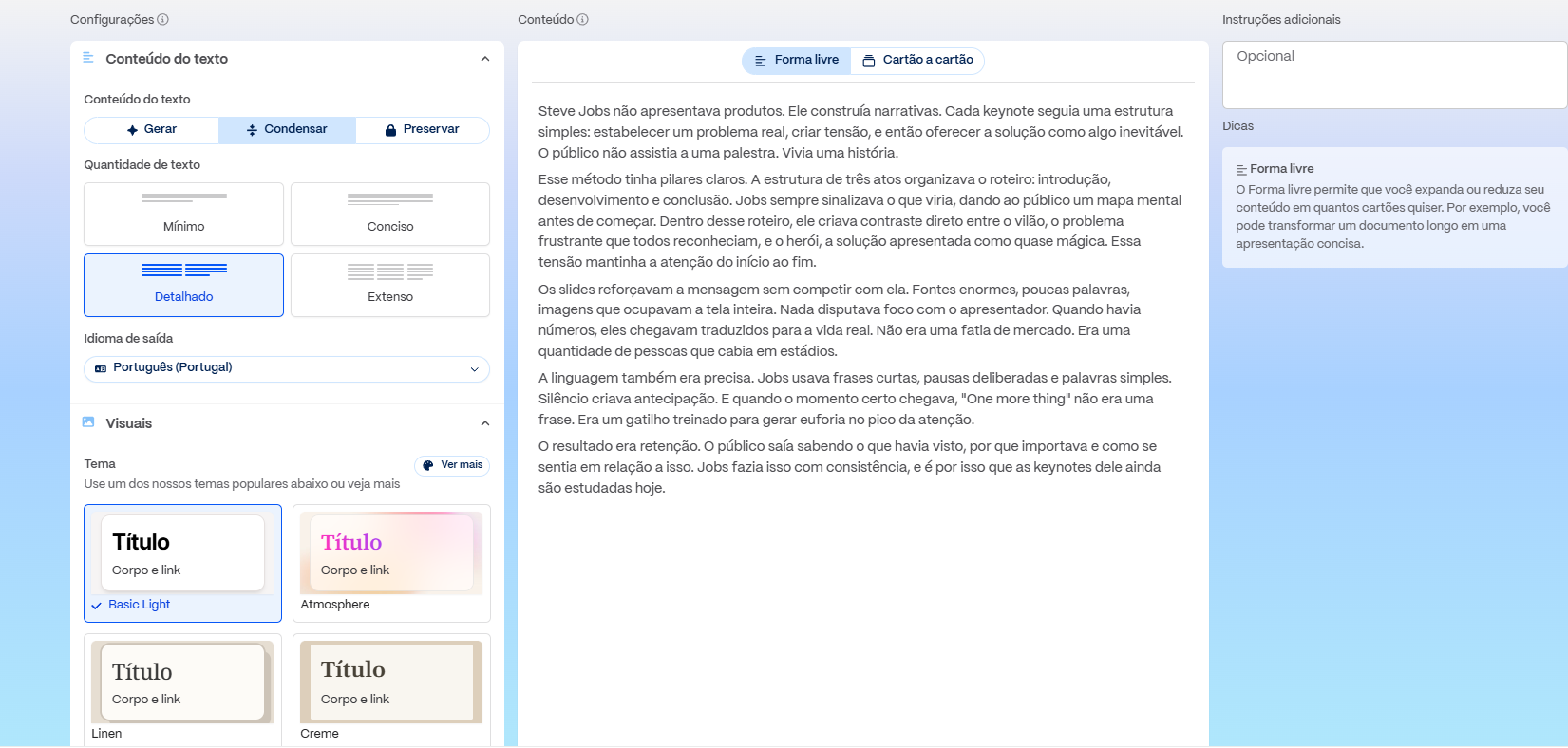
Task: Click paragraph starting "Steve Jobs não apresentava"
Action: (x=861, y=132)
